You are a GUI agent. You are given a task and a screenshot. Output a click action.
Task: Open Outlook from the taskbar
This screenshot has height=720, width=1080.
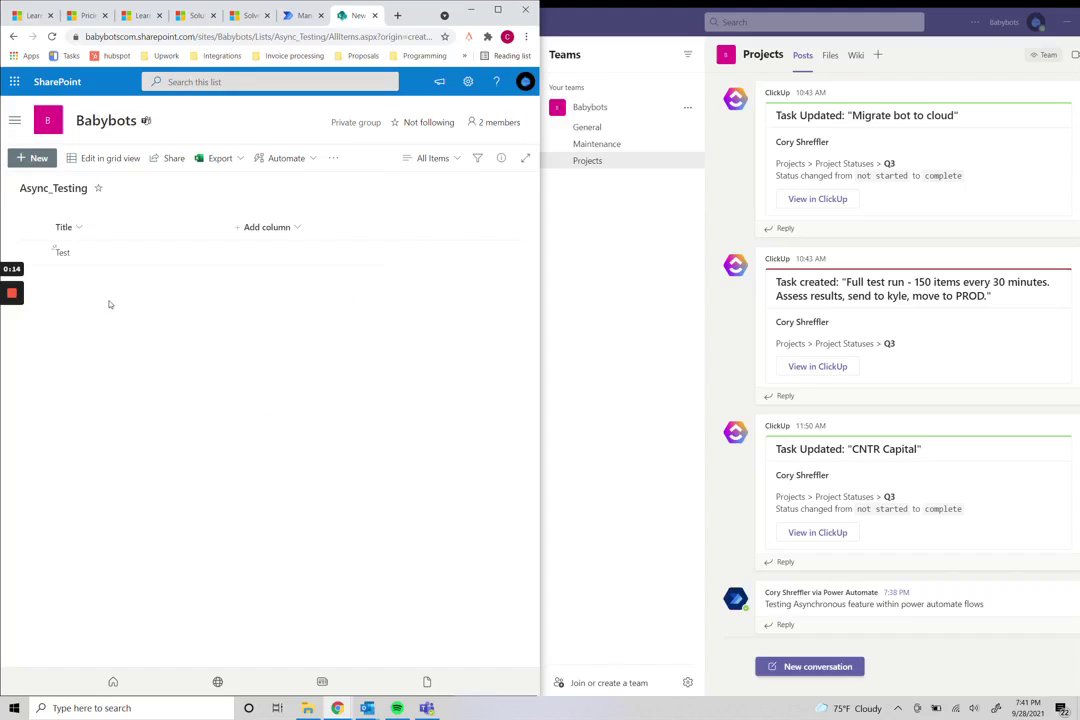click(367, 708)
